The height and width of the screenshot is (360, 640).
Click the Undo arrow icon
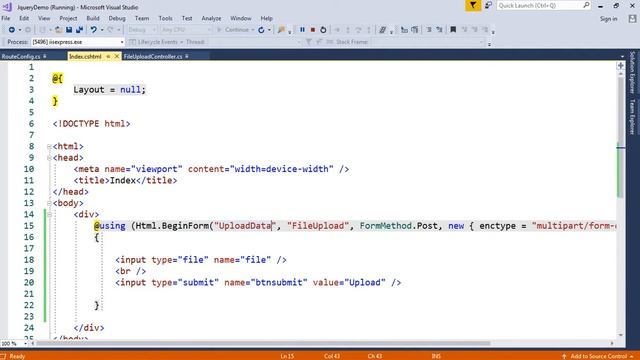coord(93,30)
